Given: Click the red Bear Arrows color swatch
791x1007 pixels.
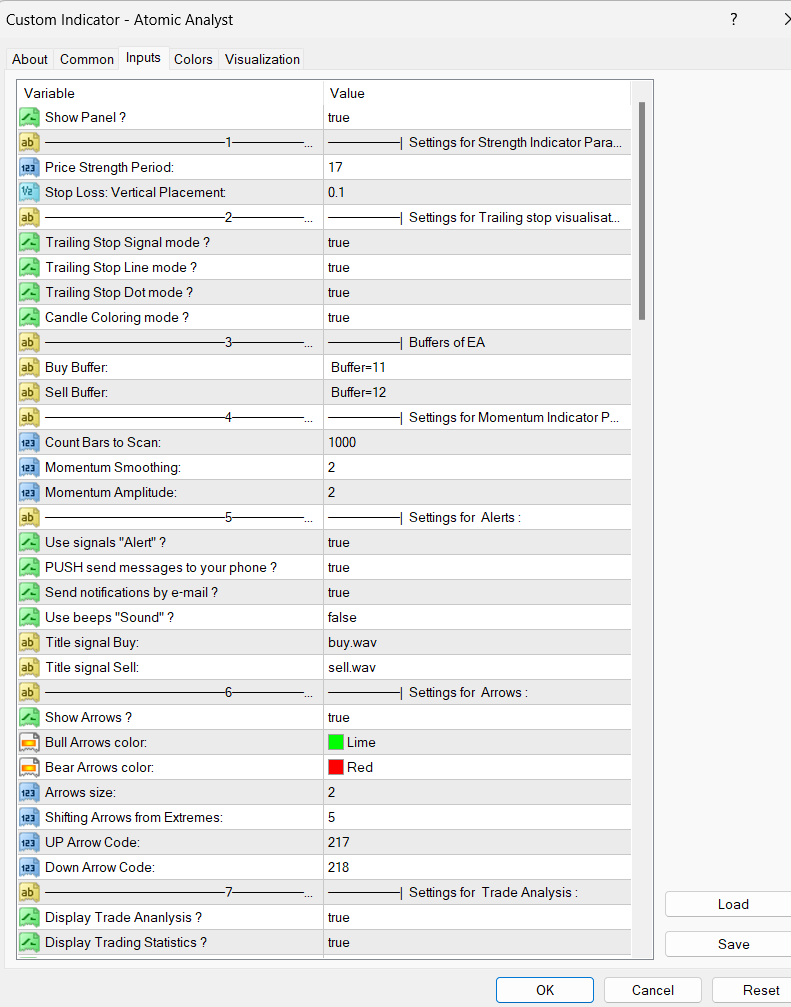Looking at the screenshot, I should coord(336,767).
